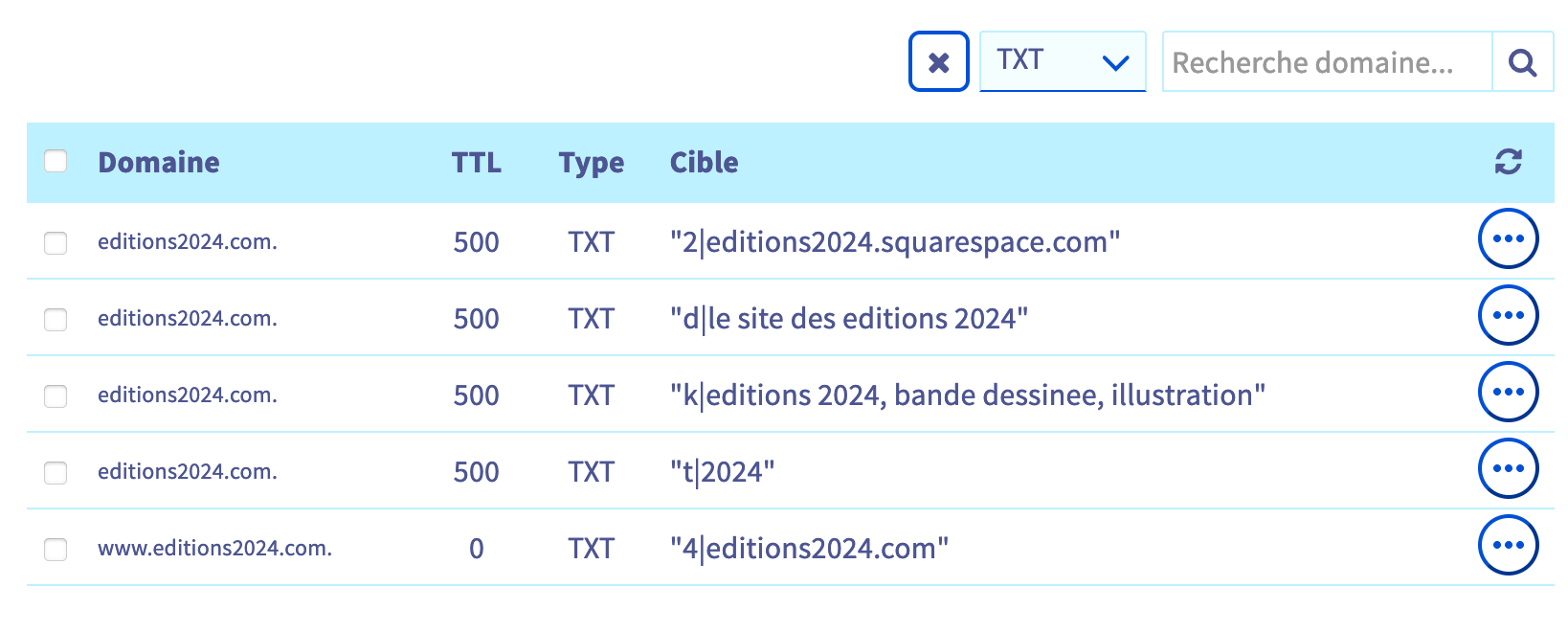This screenshot has height=632, width=1568.
Task: Check the squarespace TXT record row
Action: (56, 242)
